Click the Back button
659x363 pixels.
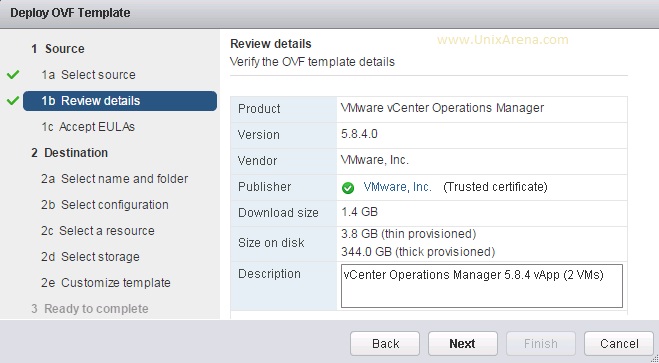(x=385, y=344)
